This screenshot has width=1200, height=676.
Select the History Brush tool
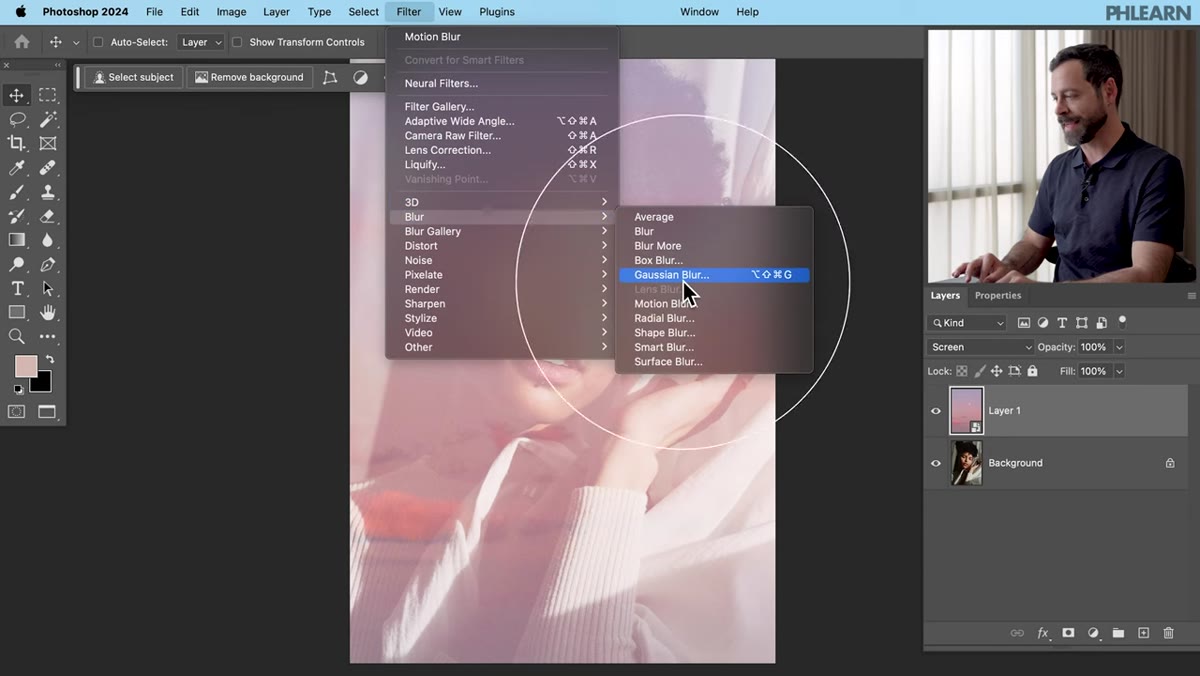pyautogui.click(x=17, y=216)
